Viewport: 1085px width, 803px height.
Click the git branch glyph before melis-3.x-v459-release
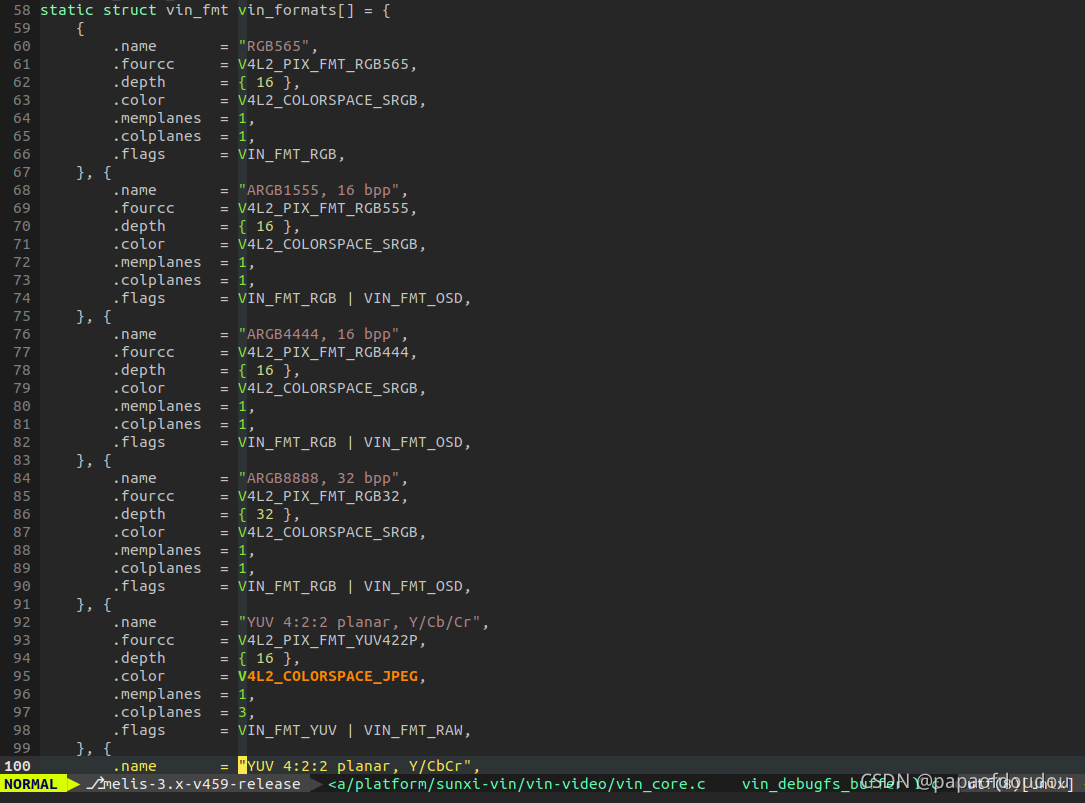tap(95, 784)
